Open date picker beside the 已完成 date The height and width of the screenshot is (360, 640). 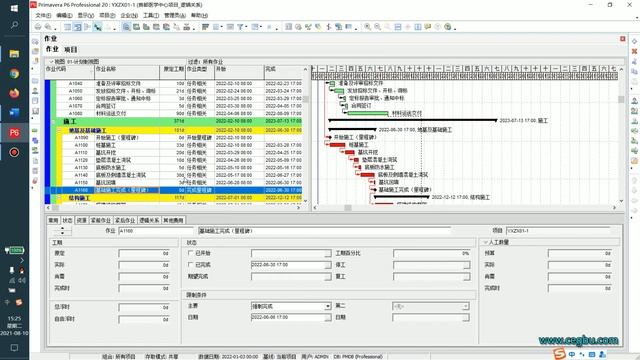(x=327, y=265)
